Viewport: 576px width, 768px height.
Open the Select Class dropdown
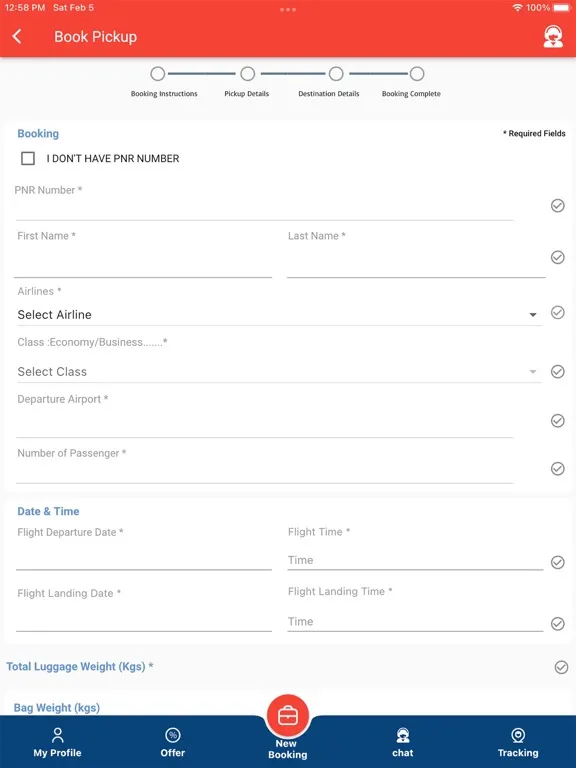pos(279,372)
